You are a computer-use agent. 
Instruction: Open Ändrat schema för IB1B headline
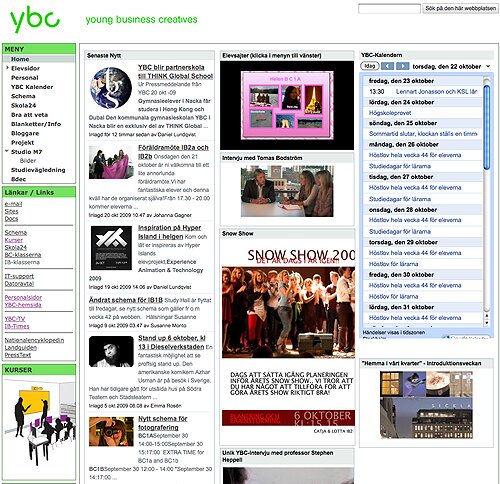tap(126, 300)
